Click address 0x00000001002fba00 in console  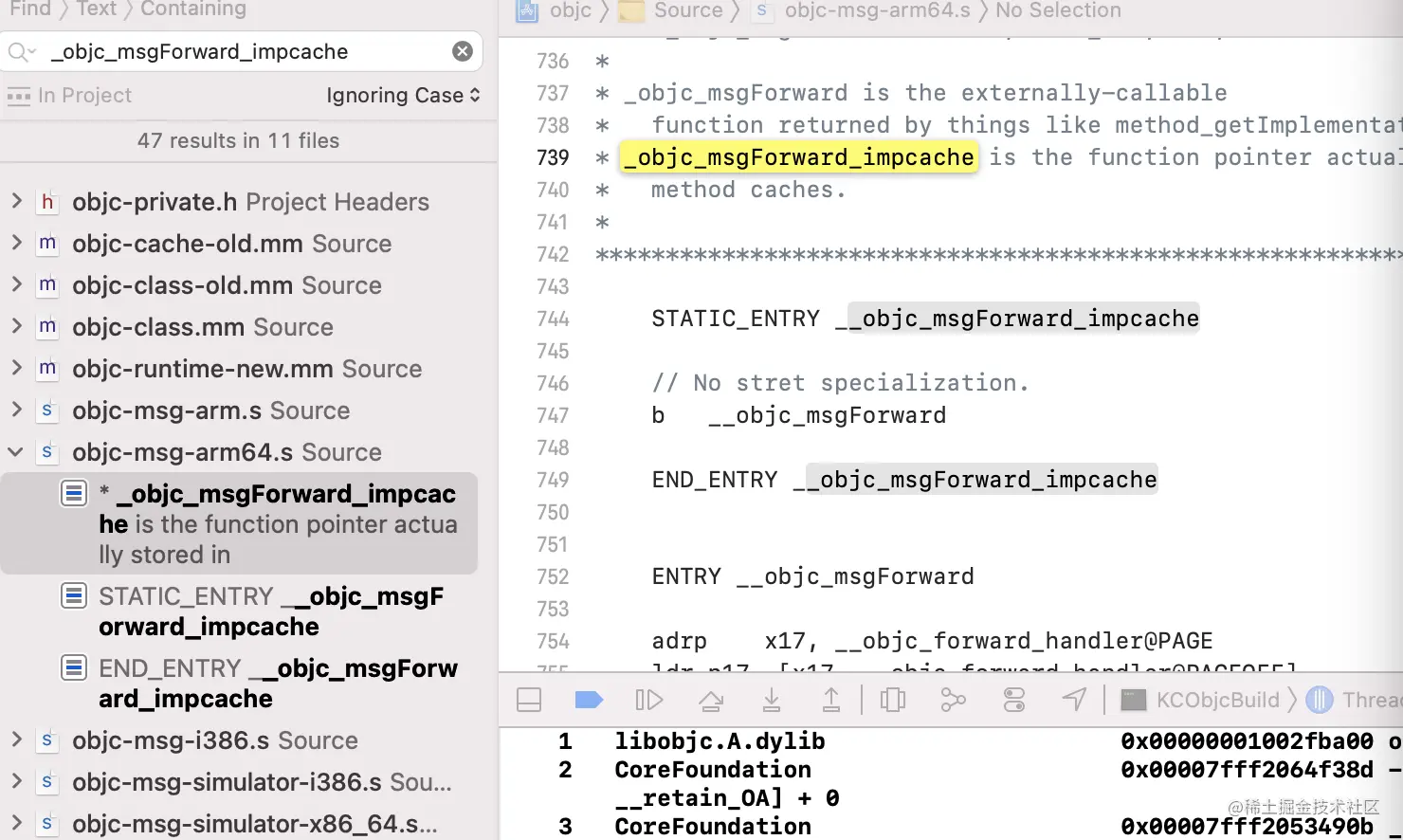(1247, 741)
